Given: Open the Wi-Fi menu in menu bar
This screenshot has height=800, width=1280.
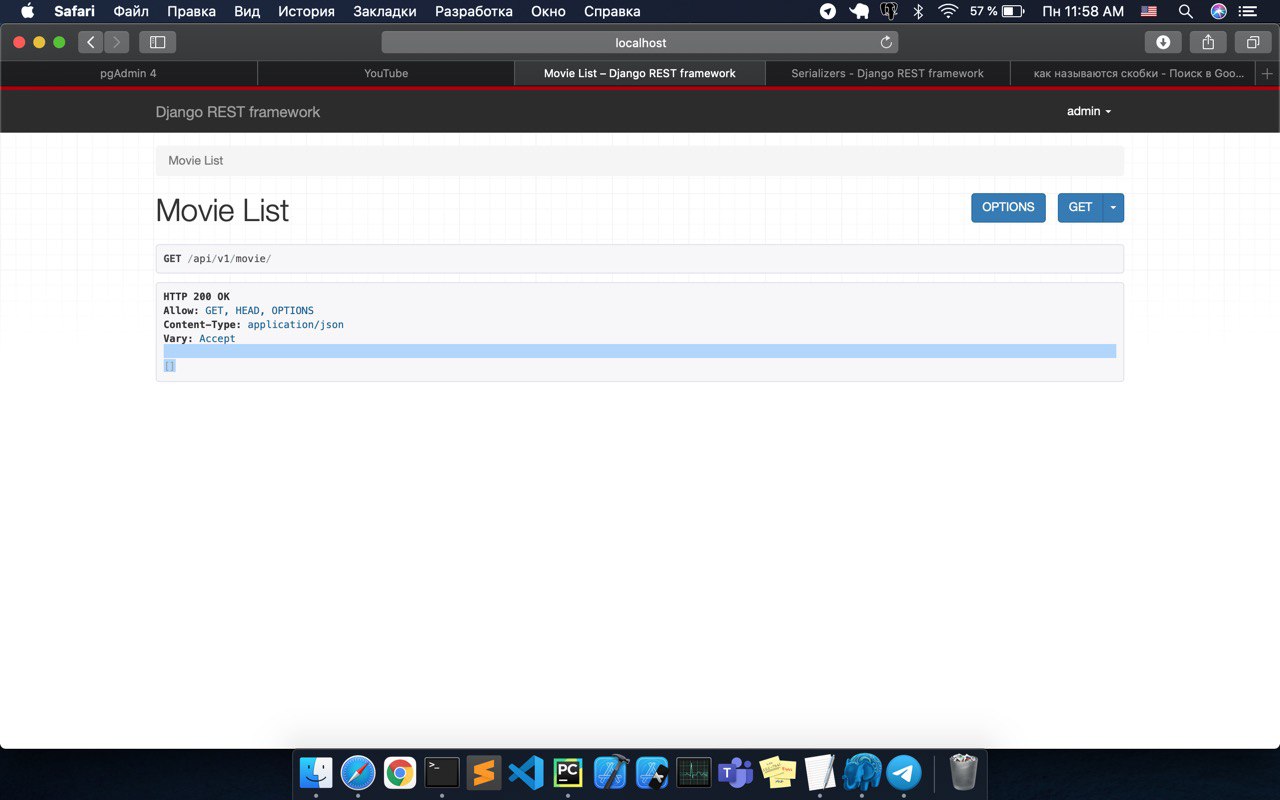Looking at the screenshot, I should pyautogui.click(x=948, y=12).
